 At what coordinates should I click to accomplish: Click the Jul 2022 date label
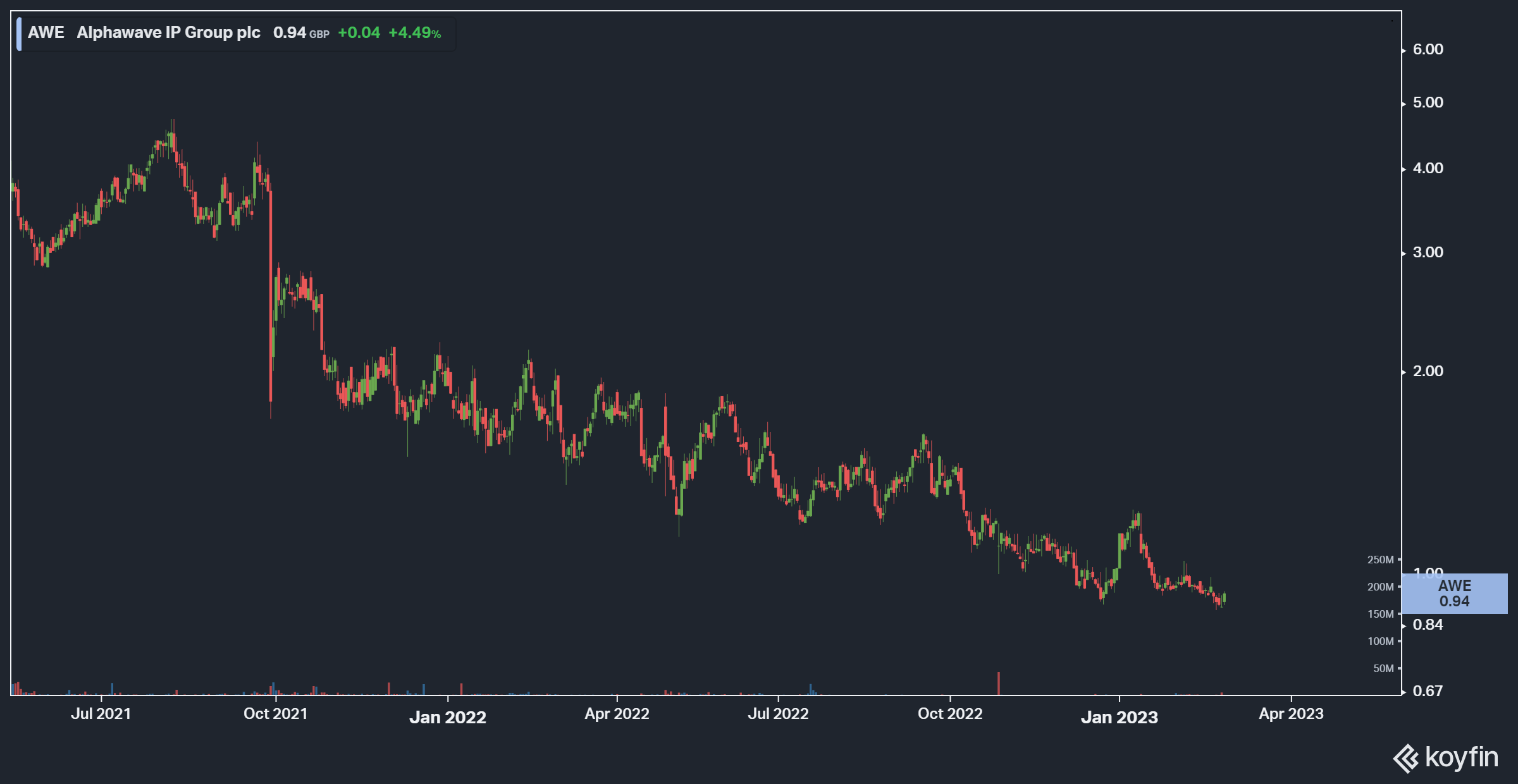coord(778,714)
